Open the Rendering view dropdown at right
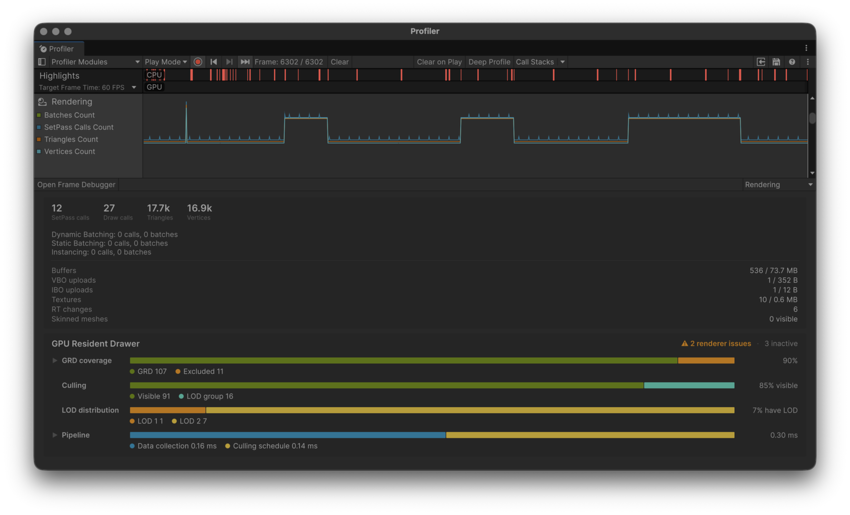Screen dimensions: 850x515 pyautogui.click(x=778, y=185)
